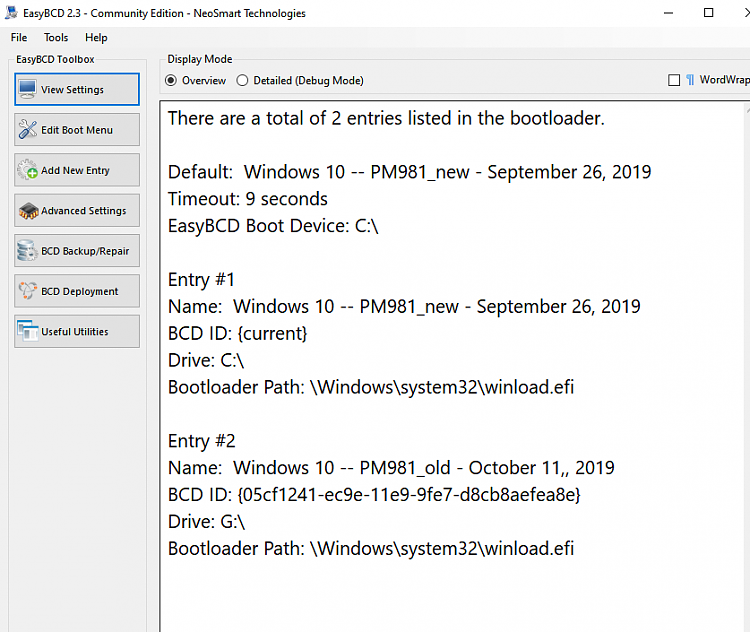This screenshot has height=632, width=750.
Task: Click the 'BCD ID: {current}' line
Action: click(x=238, y=333)
